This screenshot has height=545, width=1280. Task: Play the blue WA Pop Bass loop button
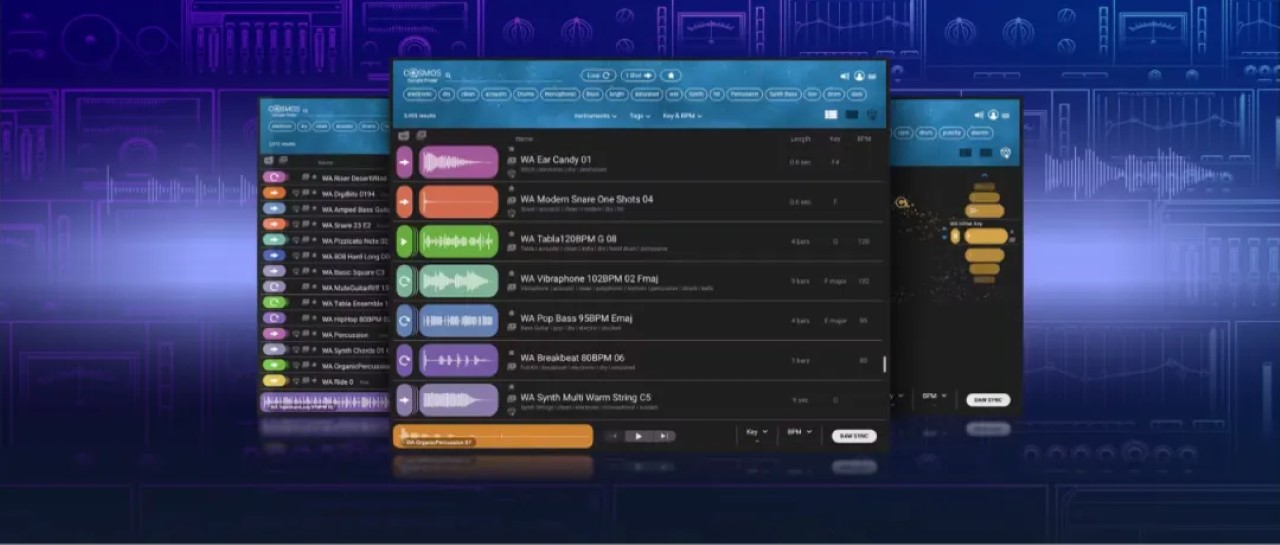point(404,320)
